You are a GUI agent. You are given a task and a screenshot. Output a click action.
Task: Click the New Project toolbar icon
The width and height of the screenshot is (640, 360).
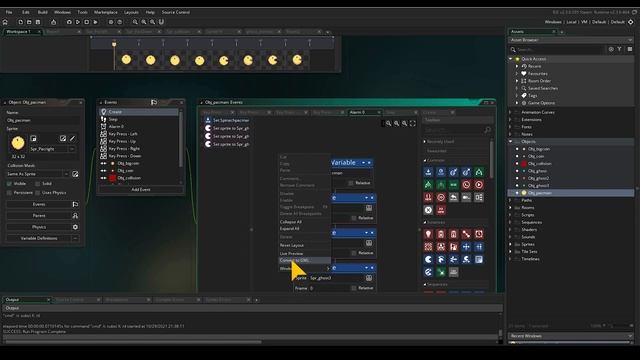tap(20, 22)
